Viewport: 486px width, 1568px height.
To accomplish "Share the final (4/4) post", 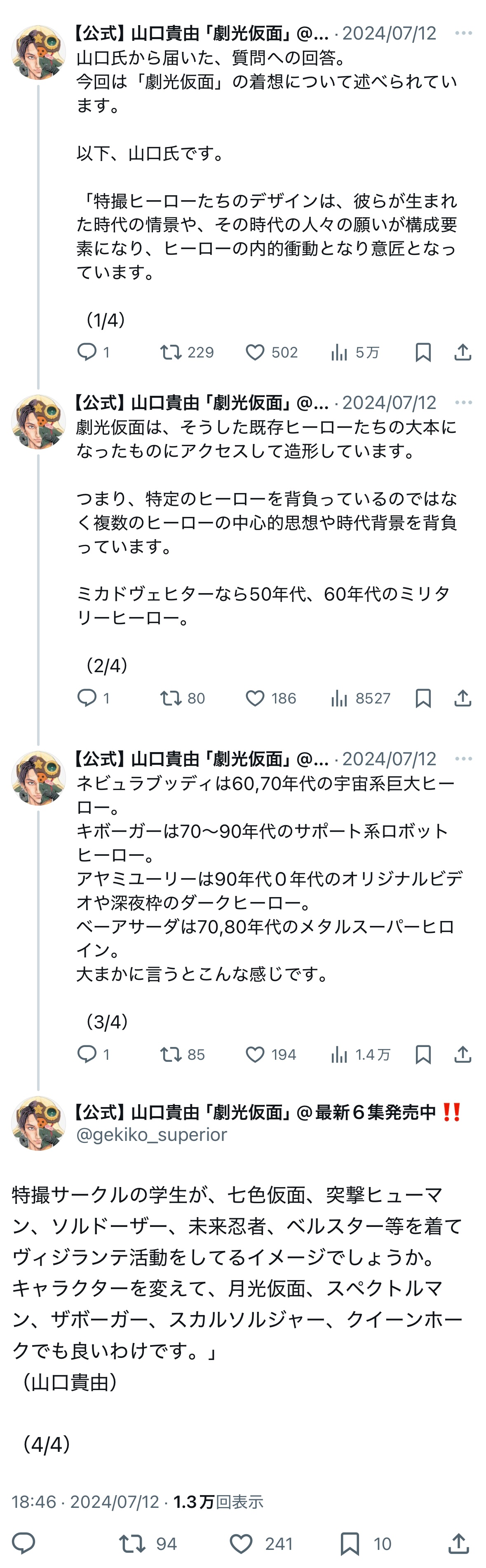I will point(459,1543).
